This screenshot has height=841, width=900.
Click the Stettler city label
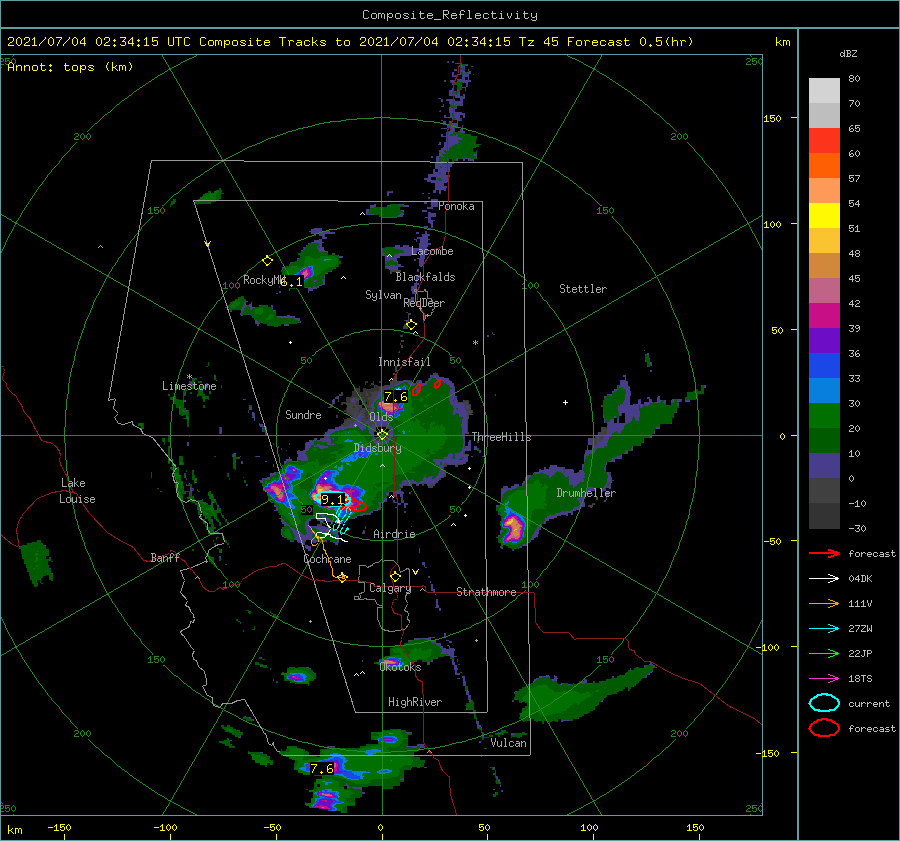[583, 289]
